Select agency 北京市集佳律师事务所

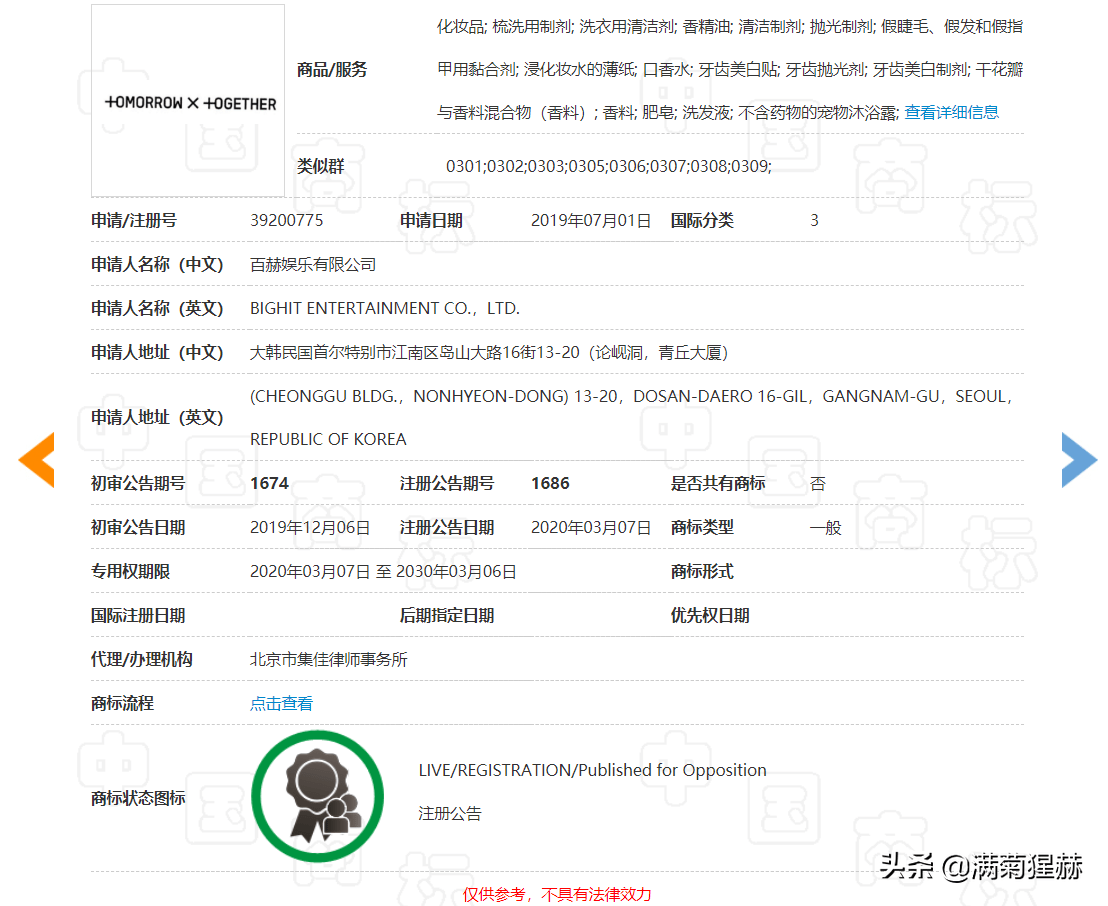(x=329, y=659)
